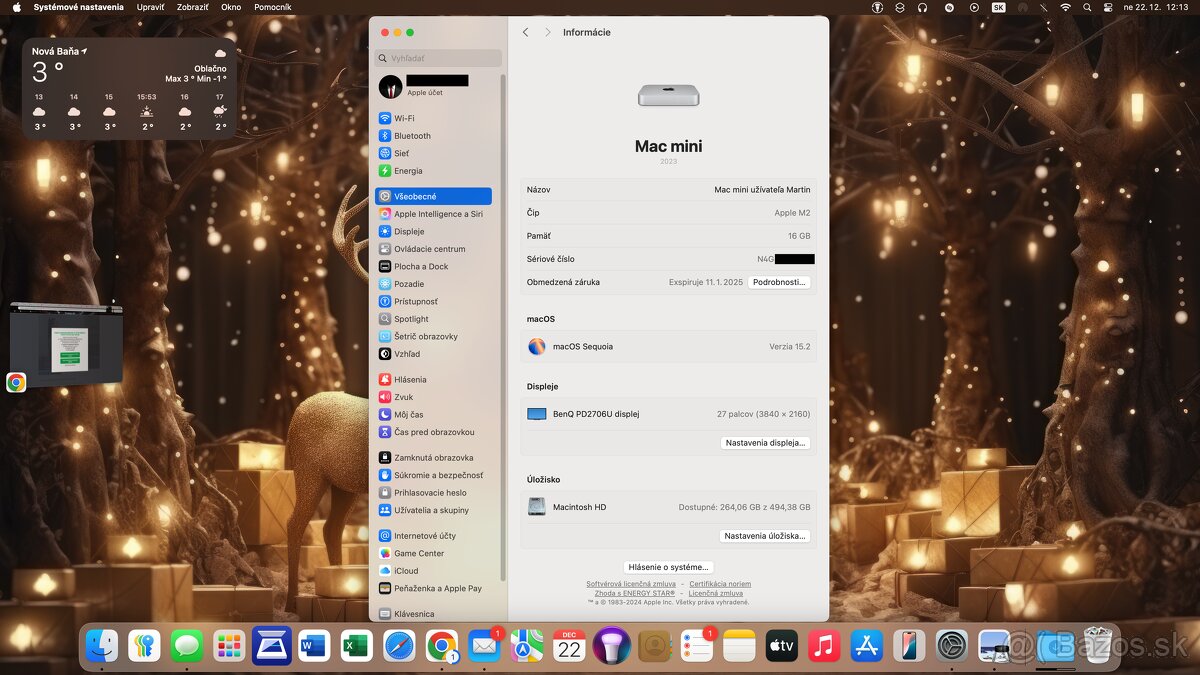1200x675 pixels.
Task: Click SK input source indicator
Action: [998, 7]
